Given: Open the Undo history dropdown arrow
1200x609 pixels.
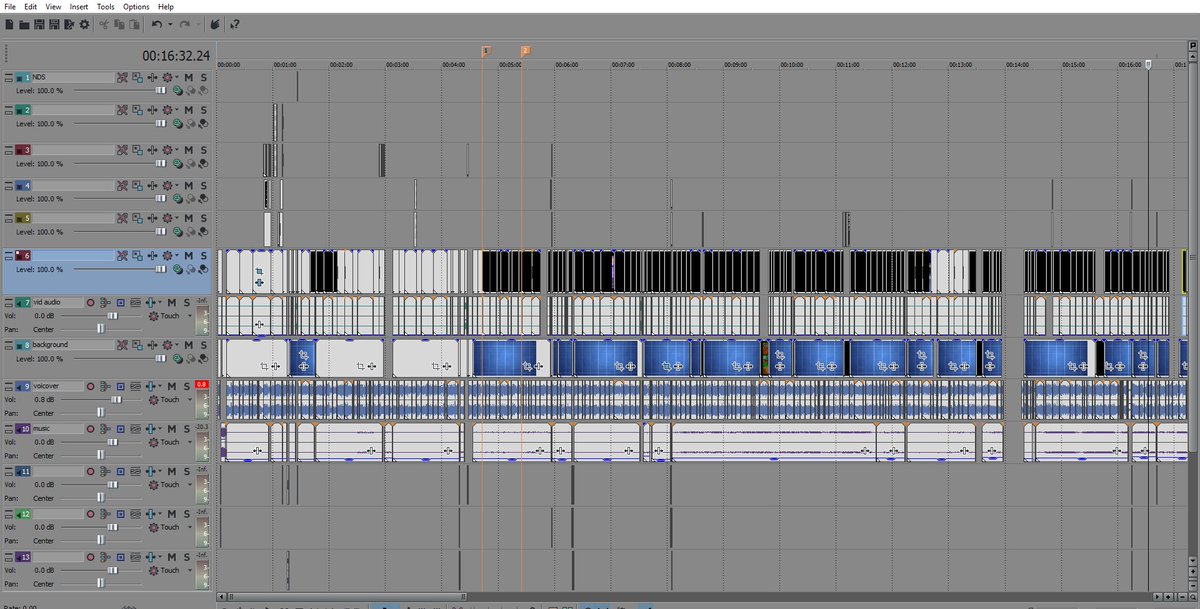Looking at the screenshot, I should point(170,24).
